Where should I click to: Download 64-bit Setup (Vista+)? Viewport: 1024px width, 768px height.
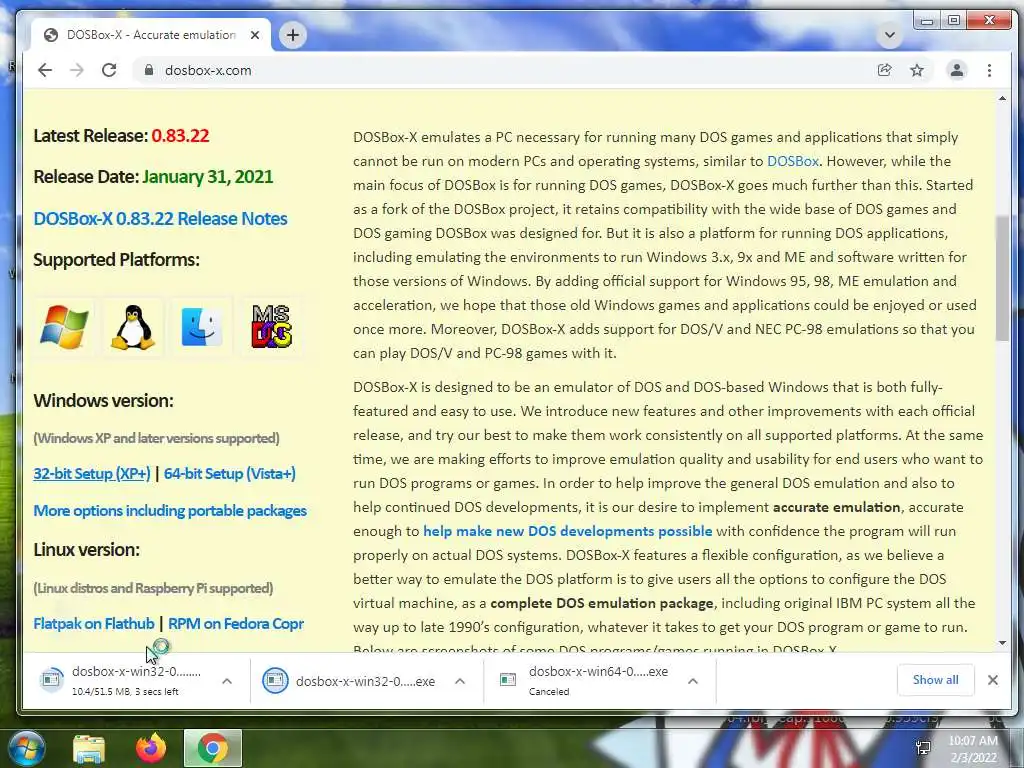230,473
